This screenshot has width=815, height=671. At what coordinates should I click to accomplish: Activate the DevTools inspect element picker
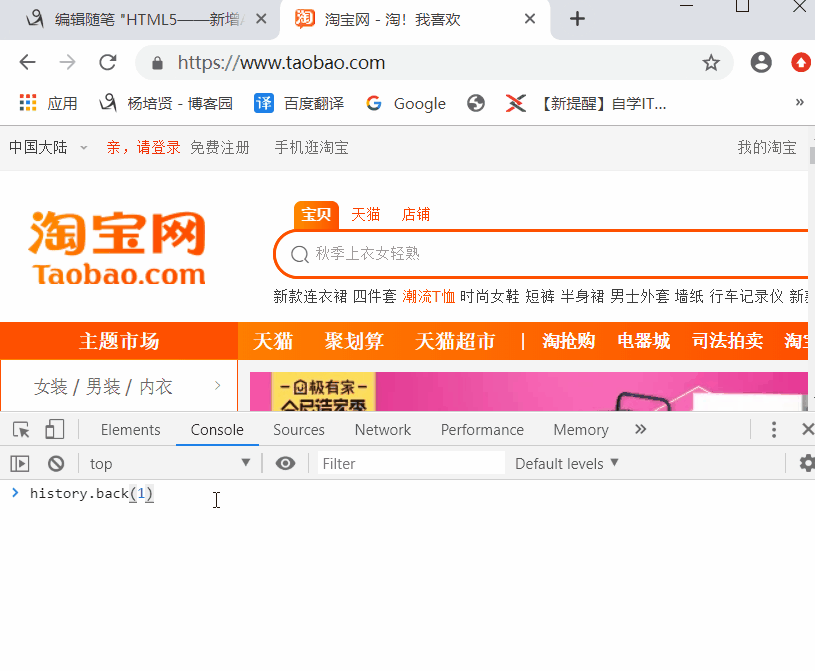click(x=21, y=430)
